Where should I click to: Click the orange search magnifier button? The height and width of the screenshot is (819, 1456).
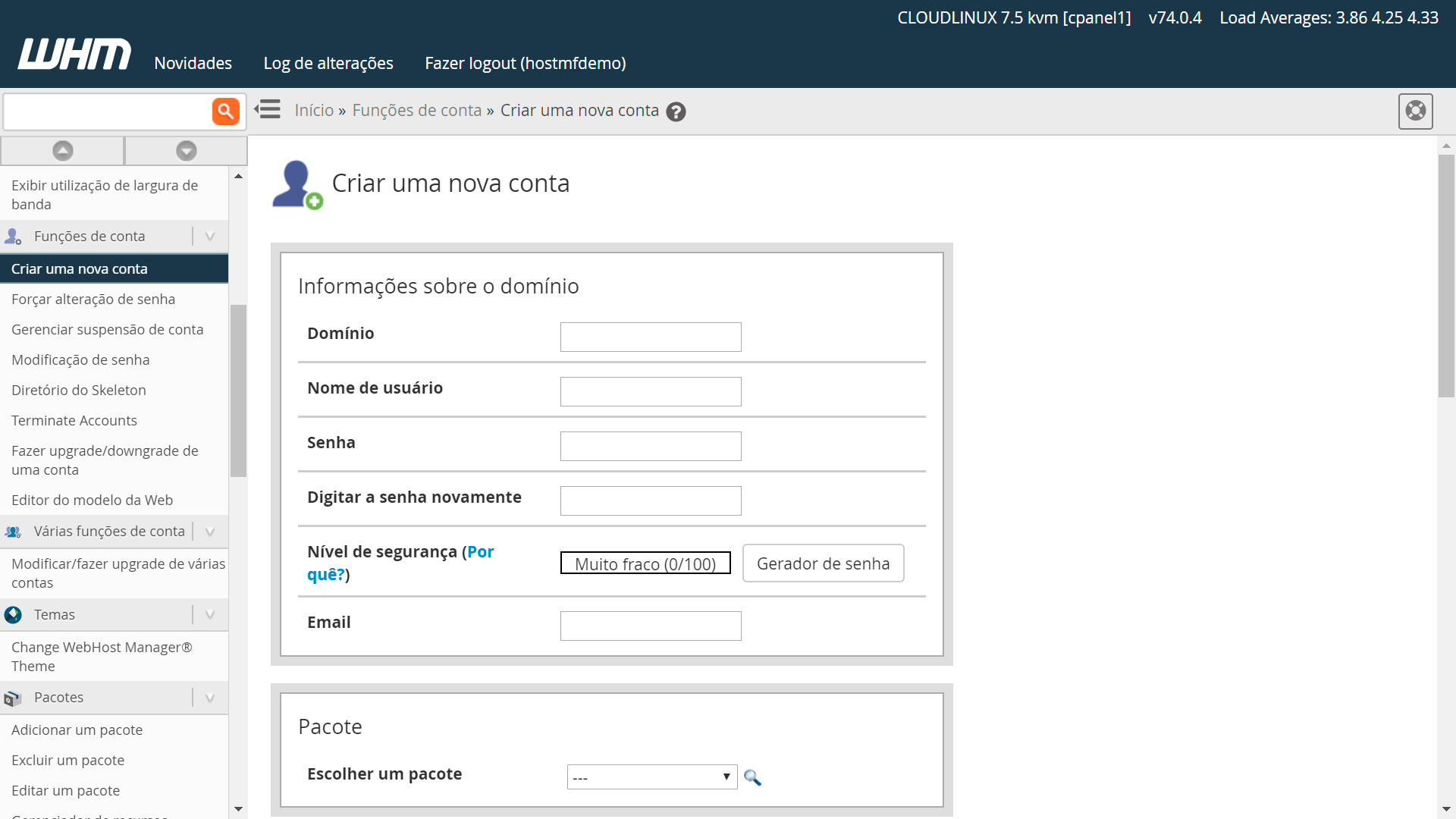click(x=225, y=111)
